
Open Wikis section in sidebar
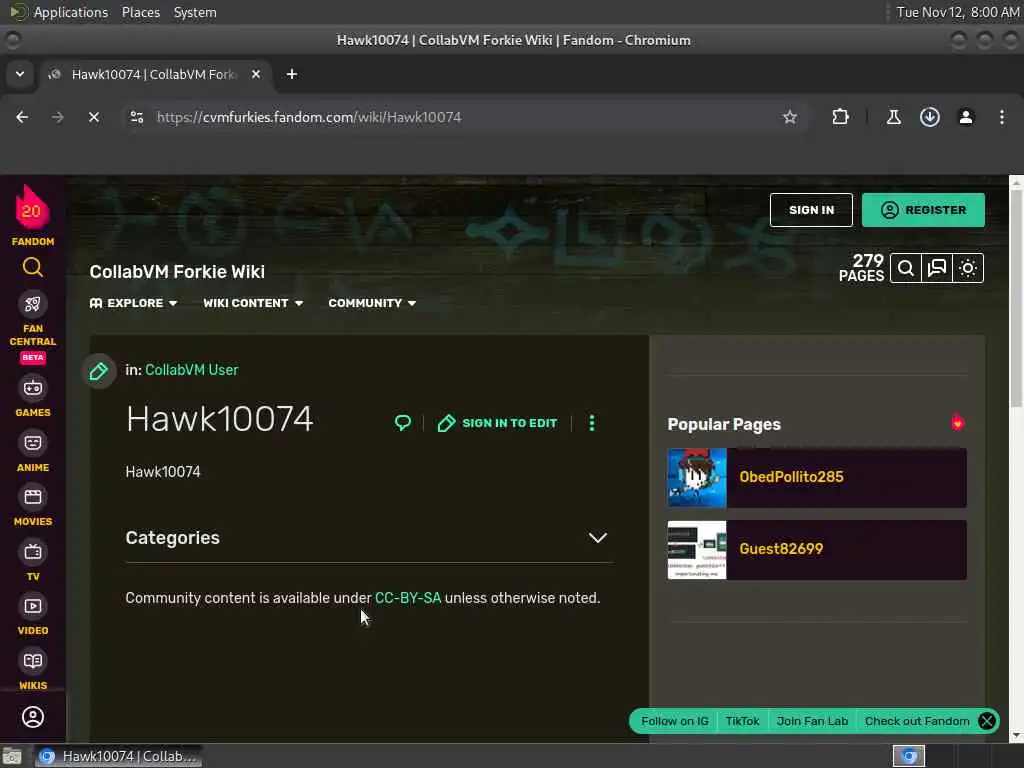click(x=33, y=670)
